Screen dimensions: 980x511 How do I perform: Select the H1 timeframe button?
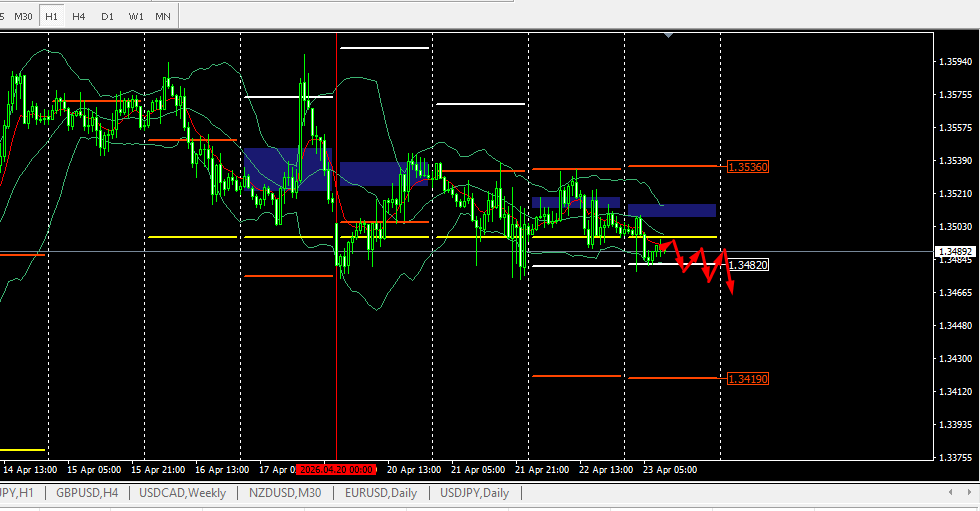[51, 16]
